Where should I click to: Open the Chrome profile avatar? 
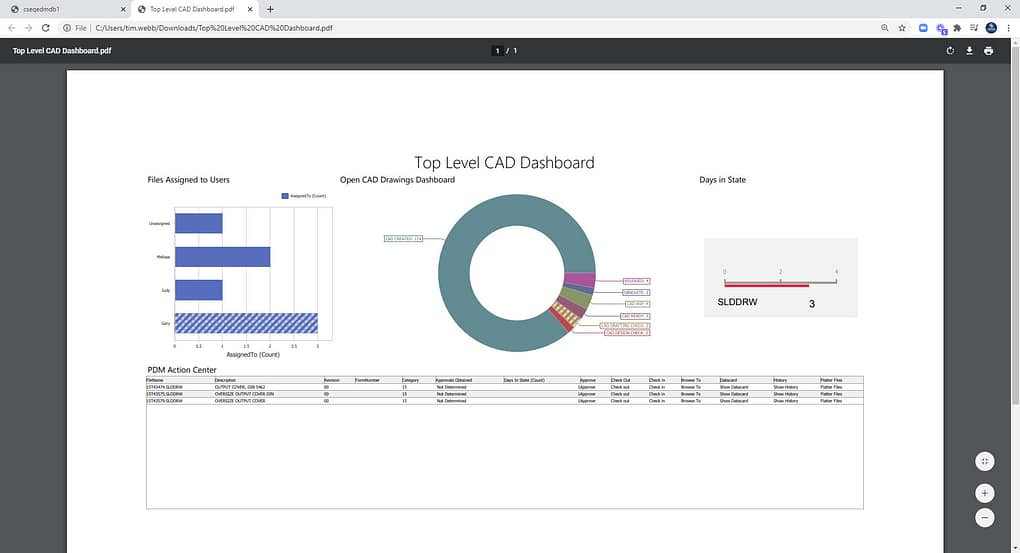point(991,28)
